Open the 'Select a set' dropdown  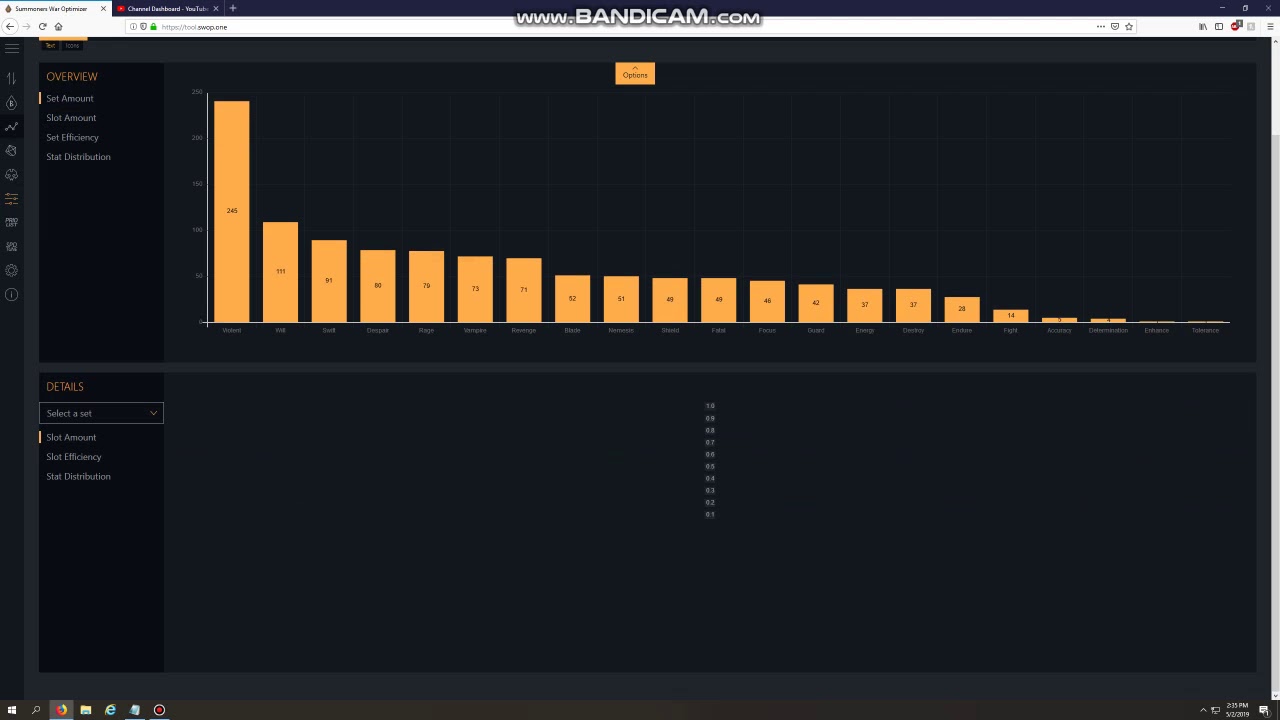point(101,413)
